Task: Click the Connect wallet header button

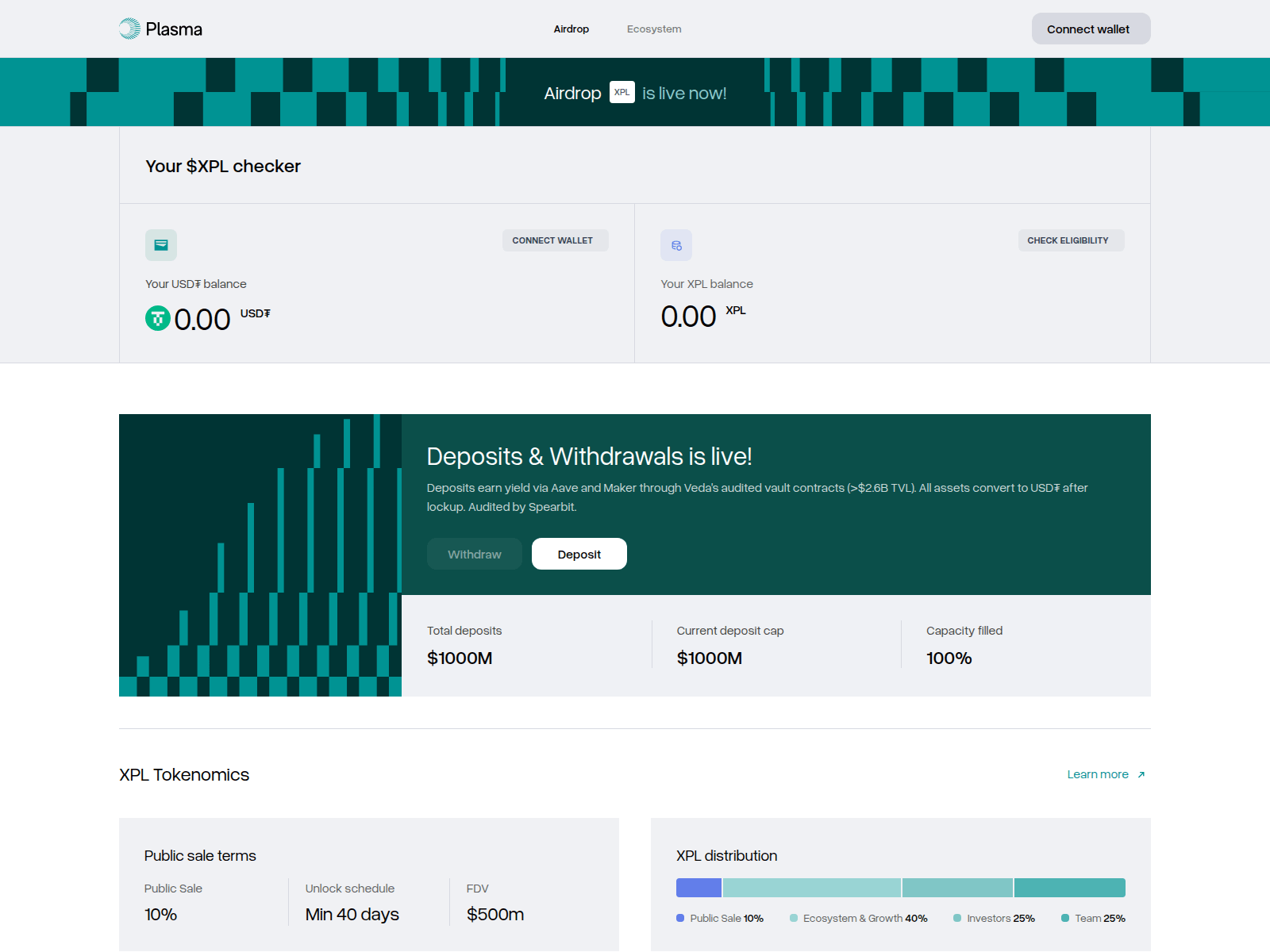Action: 1091,29
